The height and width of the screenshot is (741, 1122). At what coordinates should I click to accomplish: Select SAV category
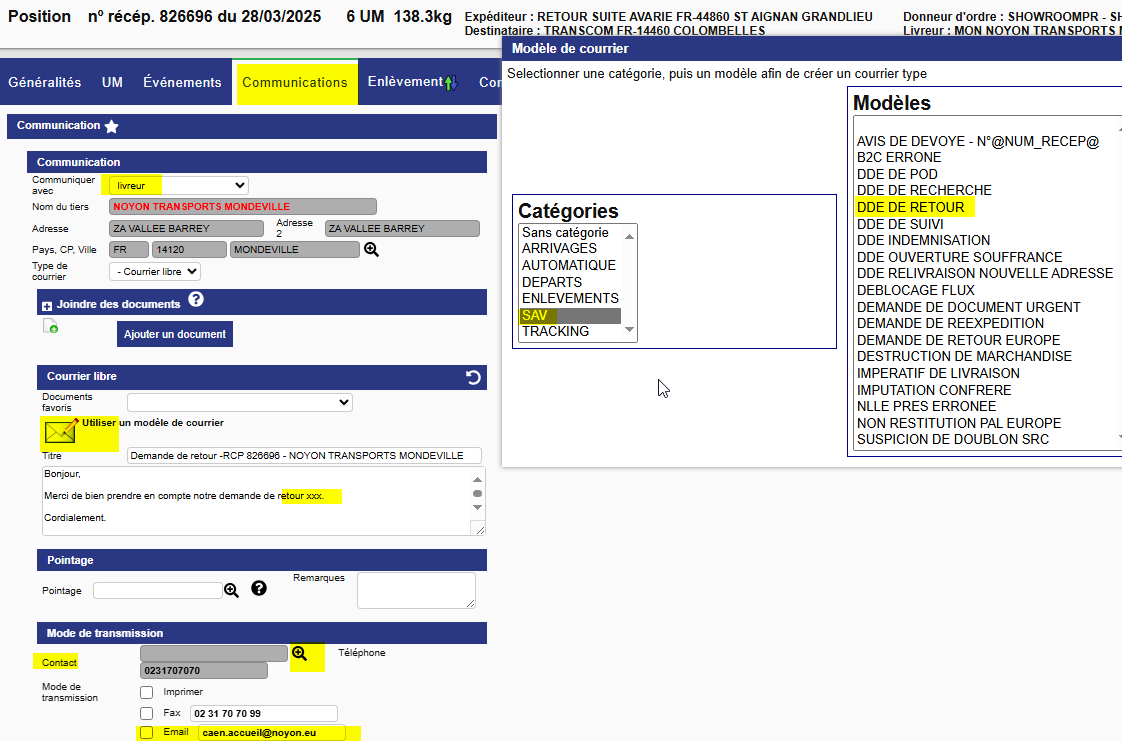point(570,315)
